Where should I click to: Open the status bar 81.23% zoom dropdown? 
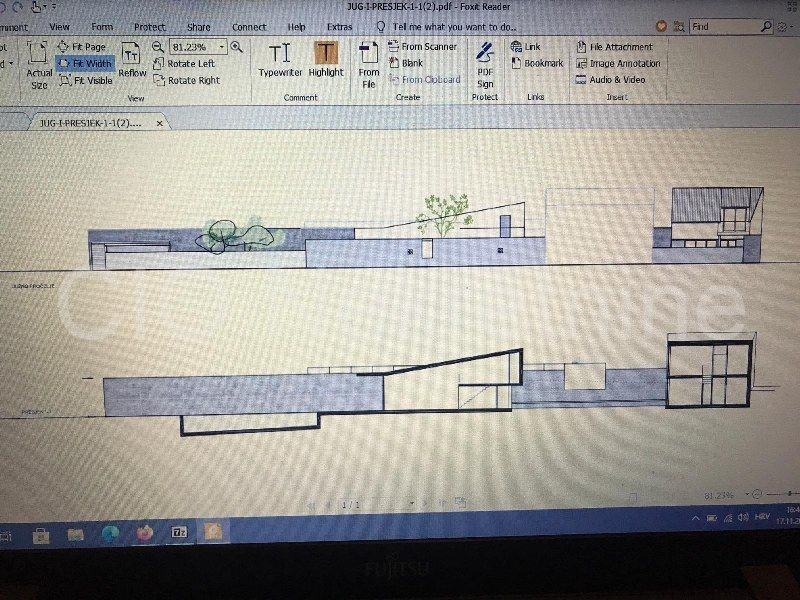(x=747, y=494)
